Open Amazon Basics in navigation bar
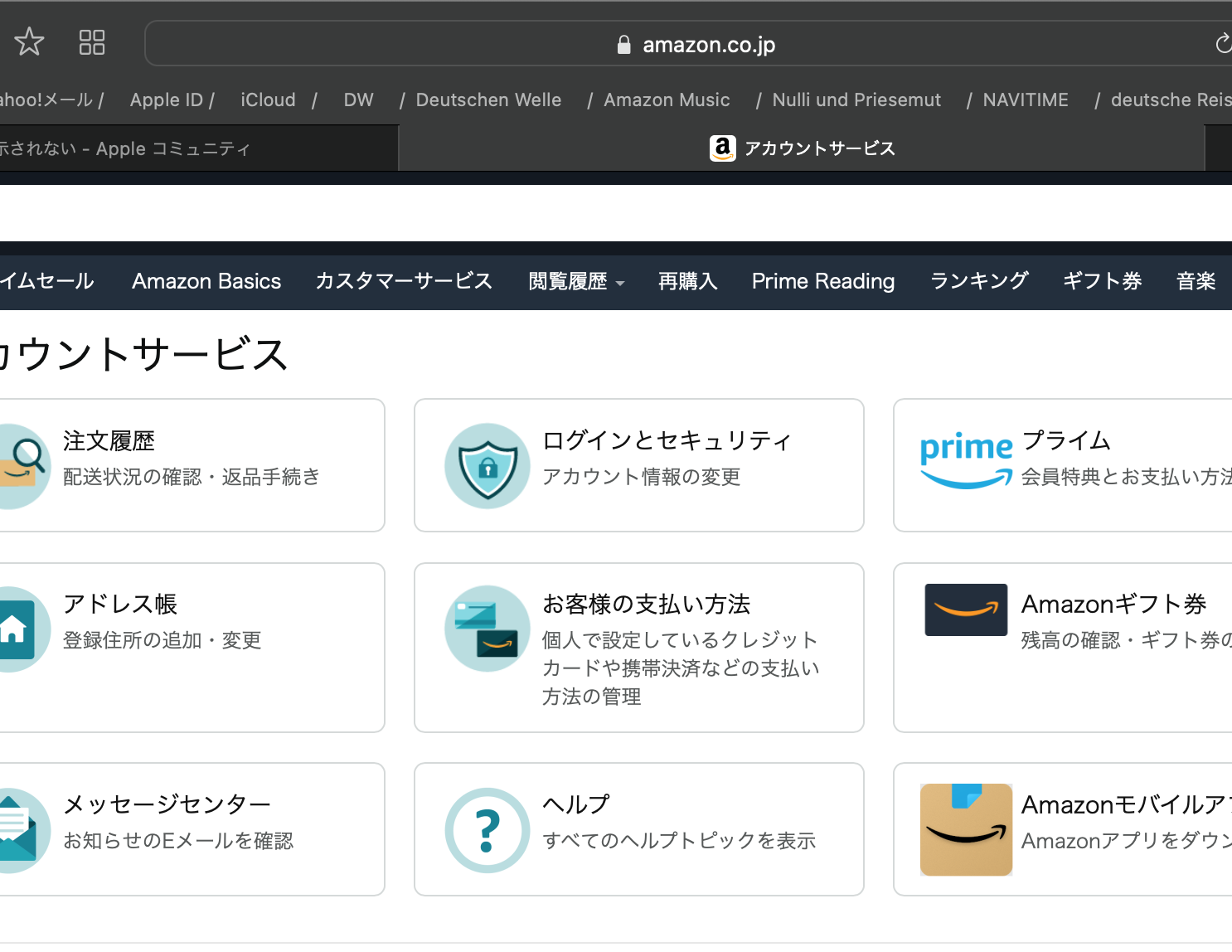This screenshot has width=1232, height=952. [x=206, y=282]
